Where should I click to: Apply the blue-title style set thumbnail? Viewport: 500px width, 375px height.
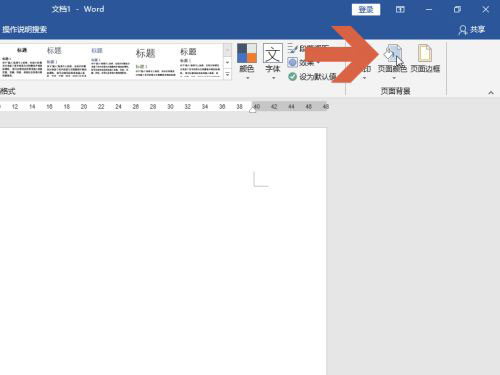click(110, 62)
